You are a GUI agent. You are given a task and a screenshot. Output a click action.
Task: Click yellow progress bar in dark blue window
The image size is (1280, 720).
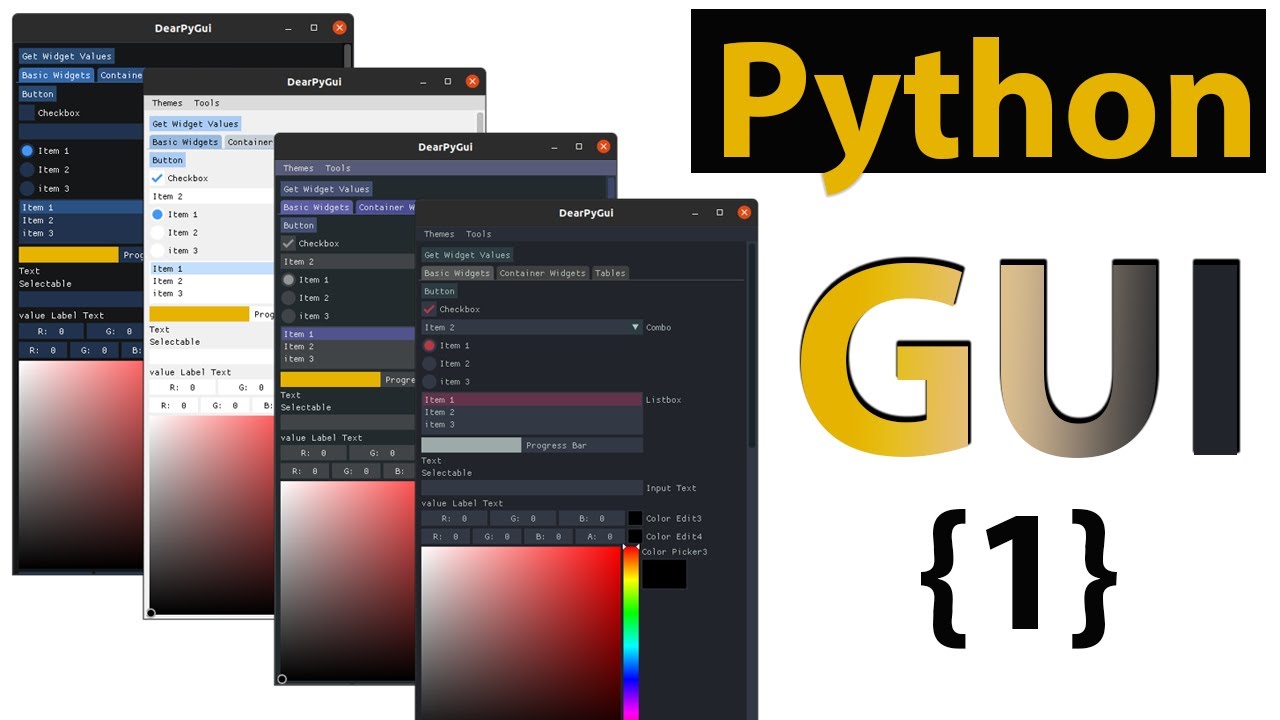69,255
